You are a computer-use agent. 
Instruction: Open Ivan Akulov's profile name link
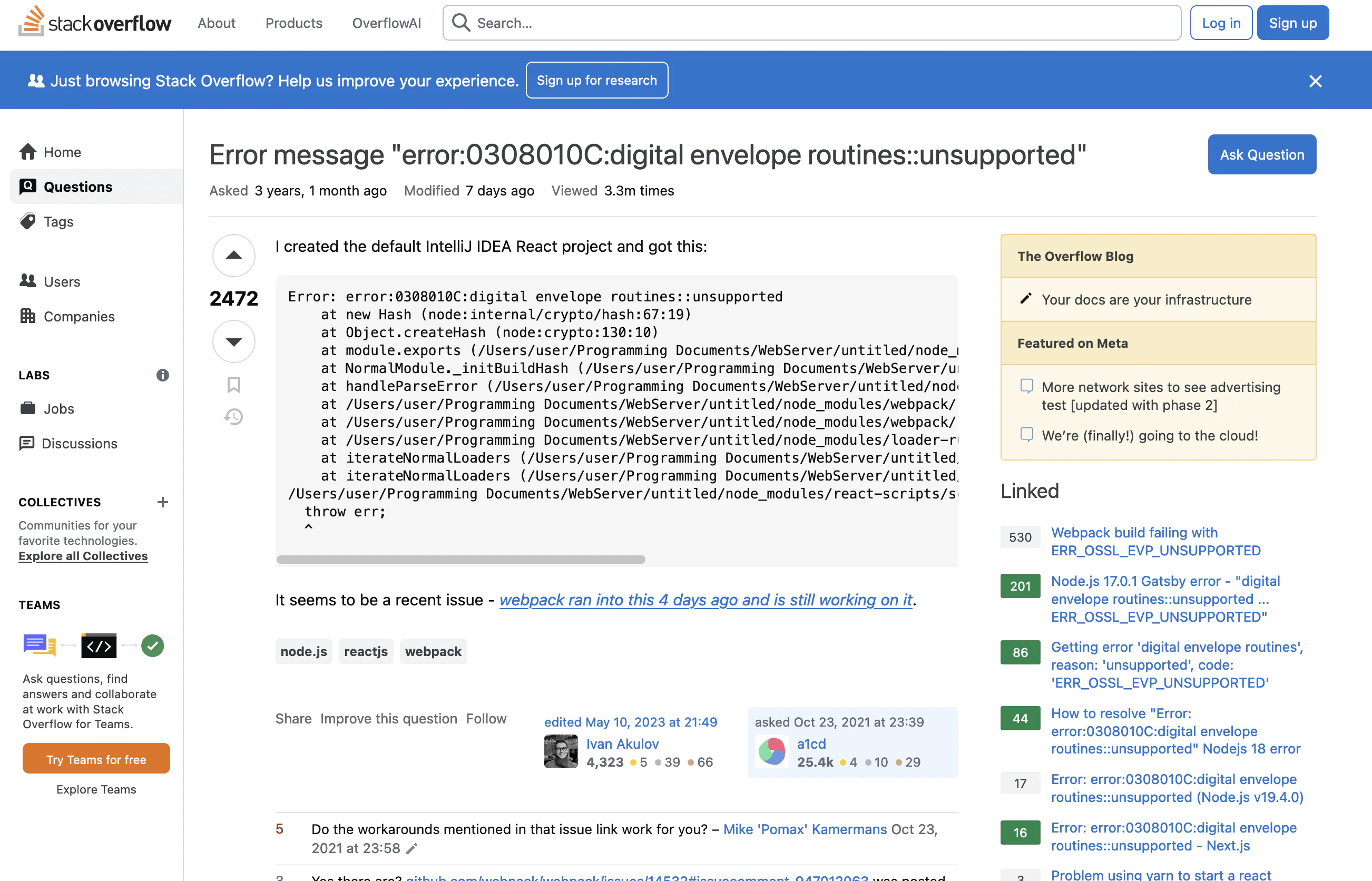[x=622, y=743]
